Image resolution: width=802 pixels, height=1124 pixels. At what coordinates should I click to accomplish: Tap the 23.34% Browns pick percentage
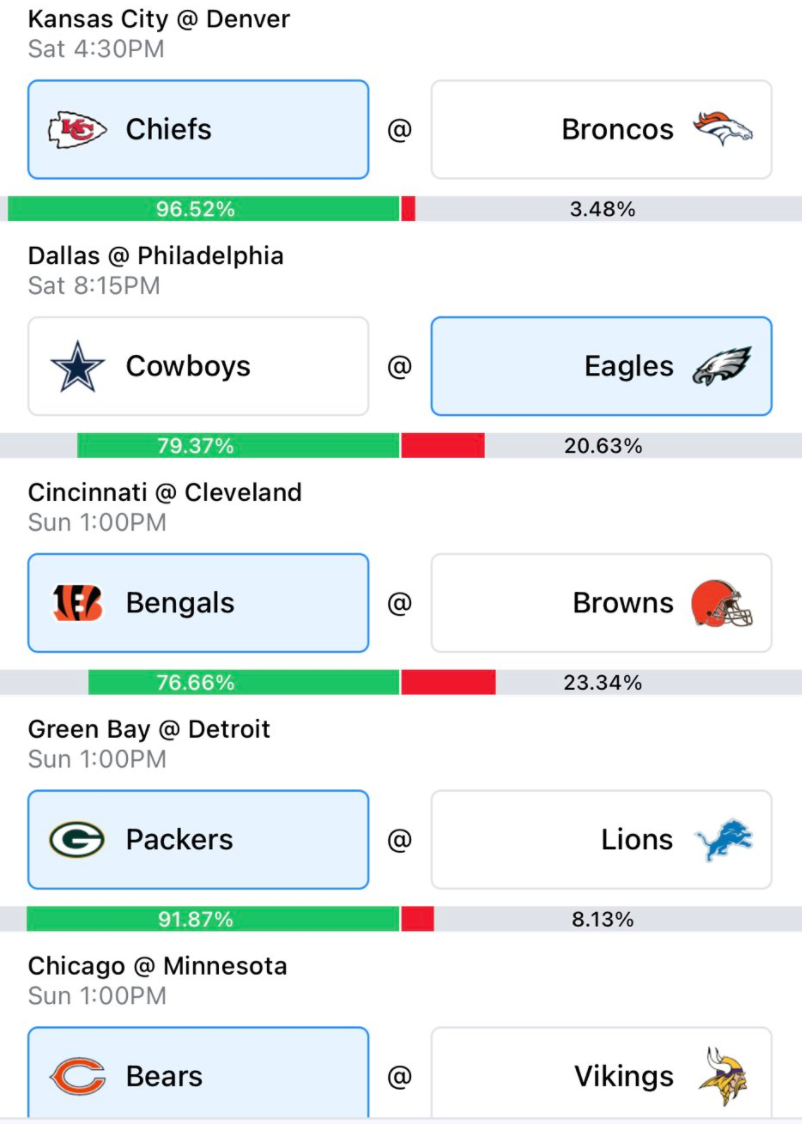(602, 682)
